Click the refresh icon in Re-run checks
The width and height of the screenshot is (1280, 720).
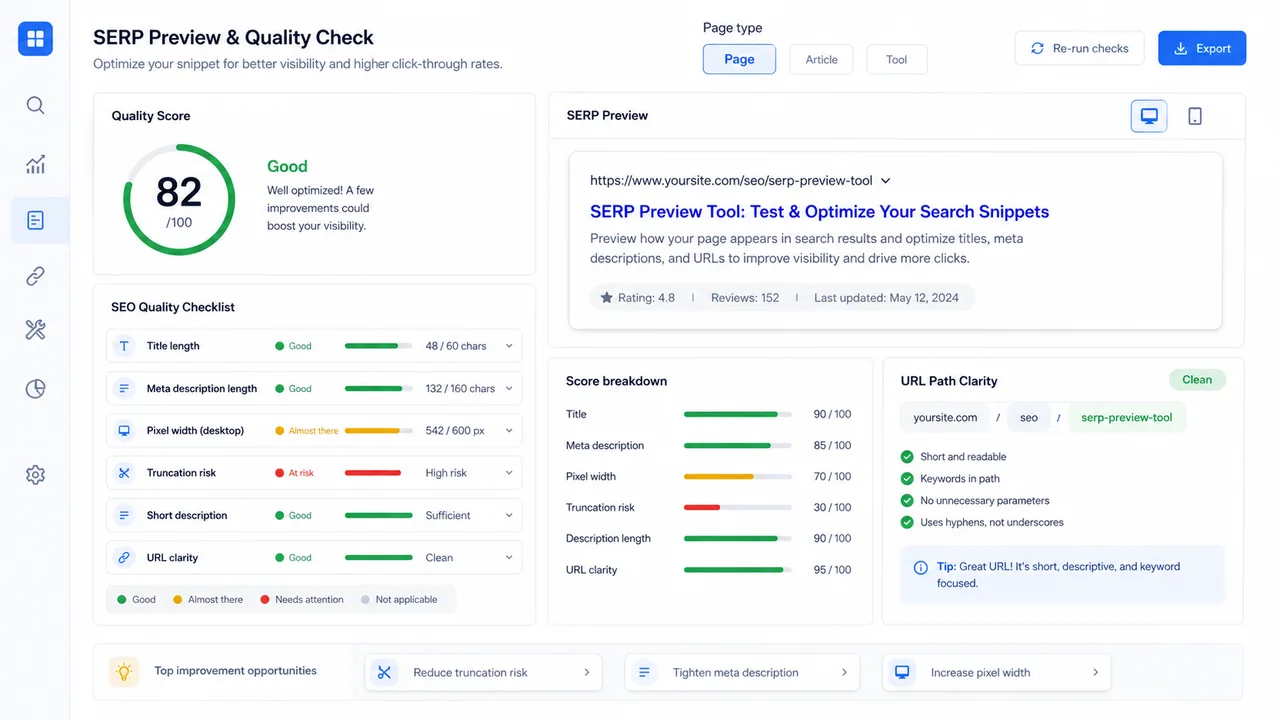tap(1037, 48)
